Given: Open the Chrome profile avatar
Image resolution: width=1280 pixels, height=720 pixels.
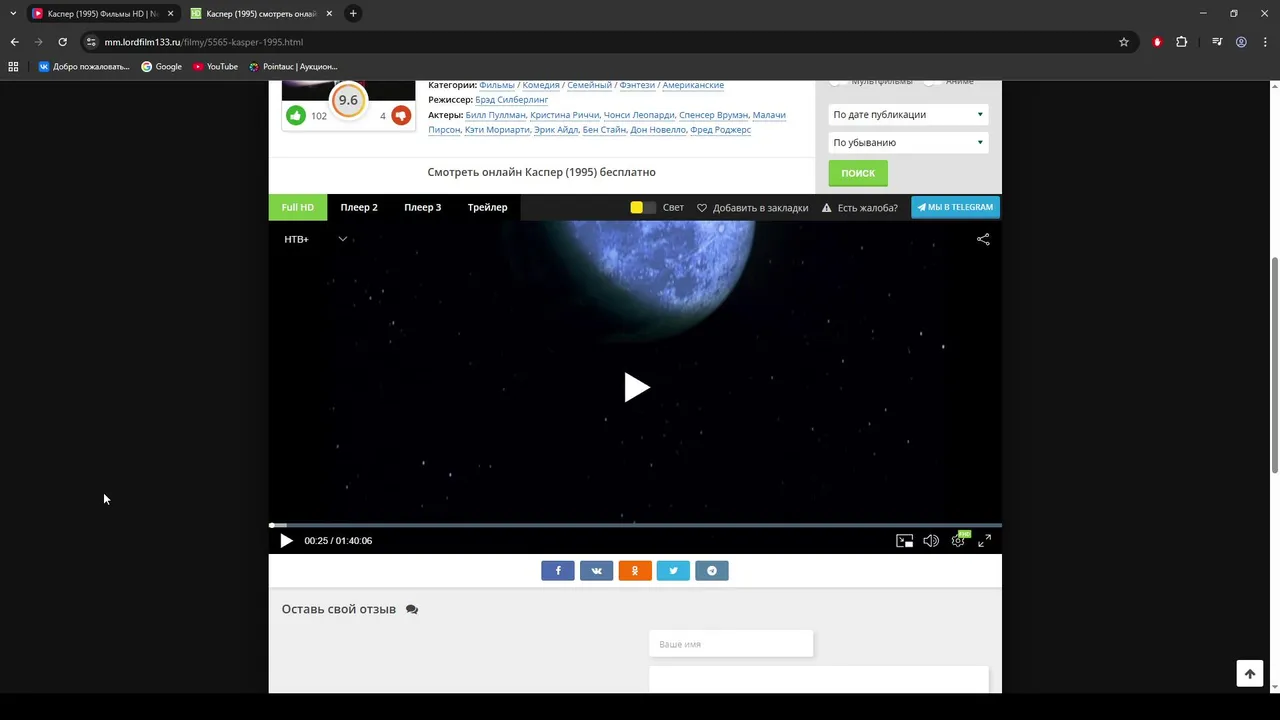Looking at the screenshot, I should [1241, 42].
